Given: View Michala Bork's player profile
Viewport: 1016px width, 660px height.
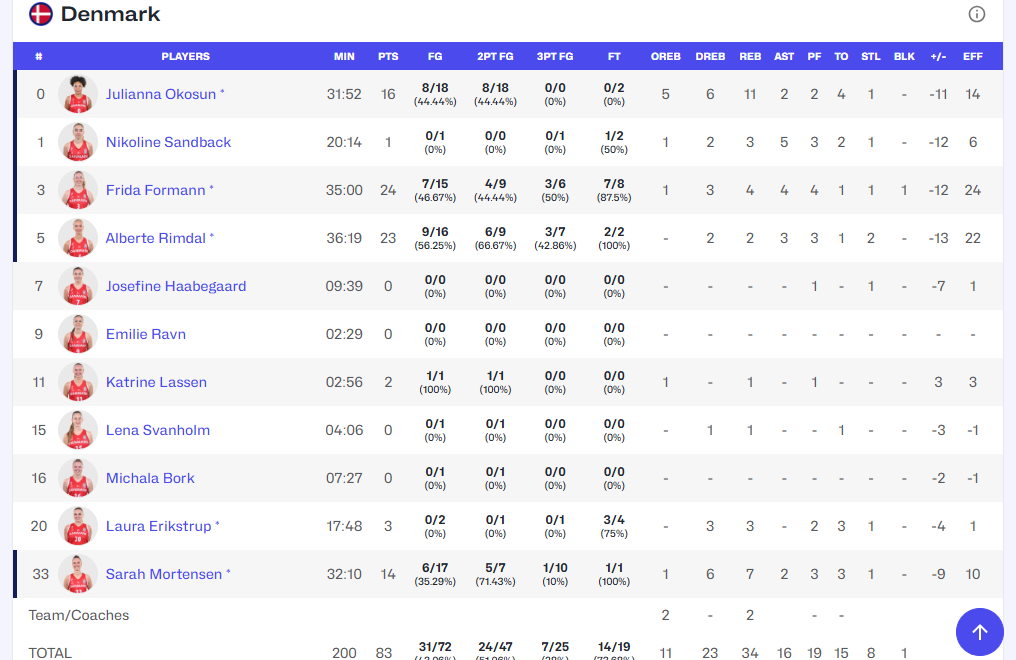Looking at the screenshot, I should click(x=150, y=478).
